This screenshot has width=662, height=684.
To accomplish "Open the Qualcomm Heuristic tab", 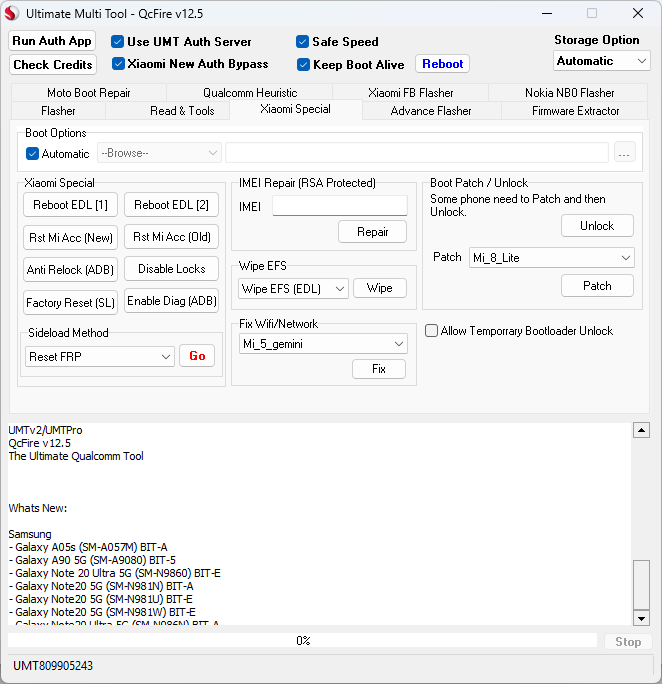I will (250, 93).
